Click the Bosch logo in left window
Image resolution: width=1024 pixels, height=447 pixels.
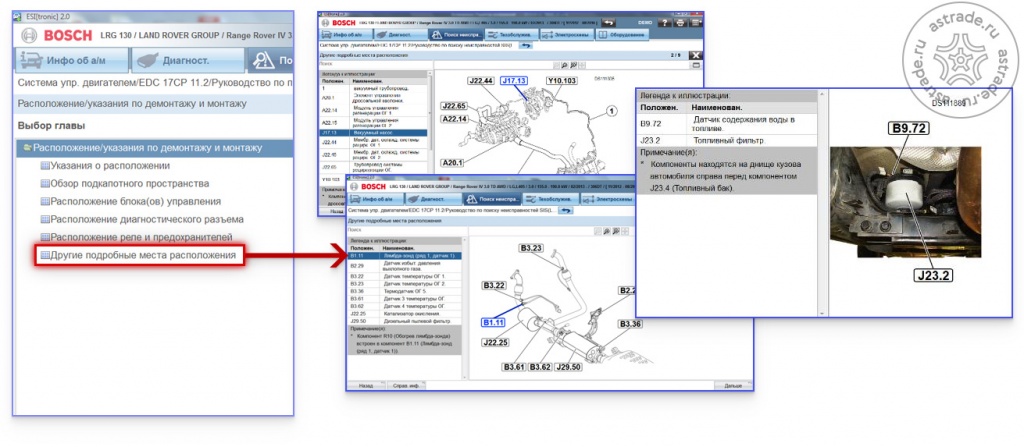(x=57, y=35)
